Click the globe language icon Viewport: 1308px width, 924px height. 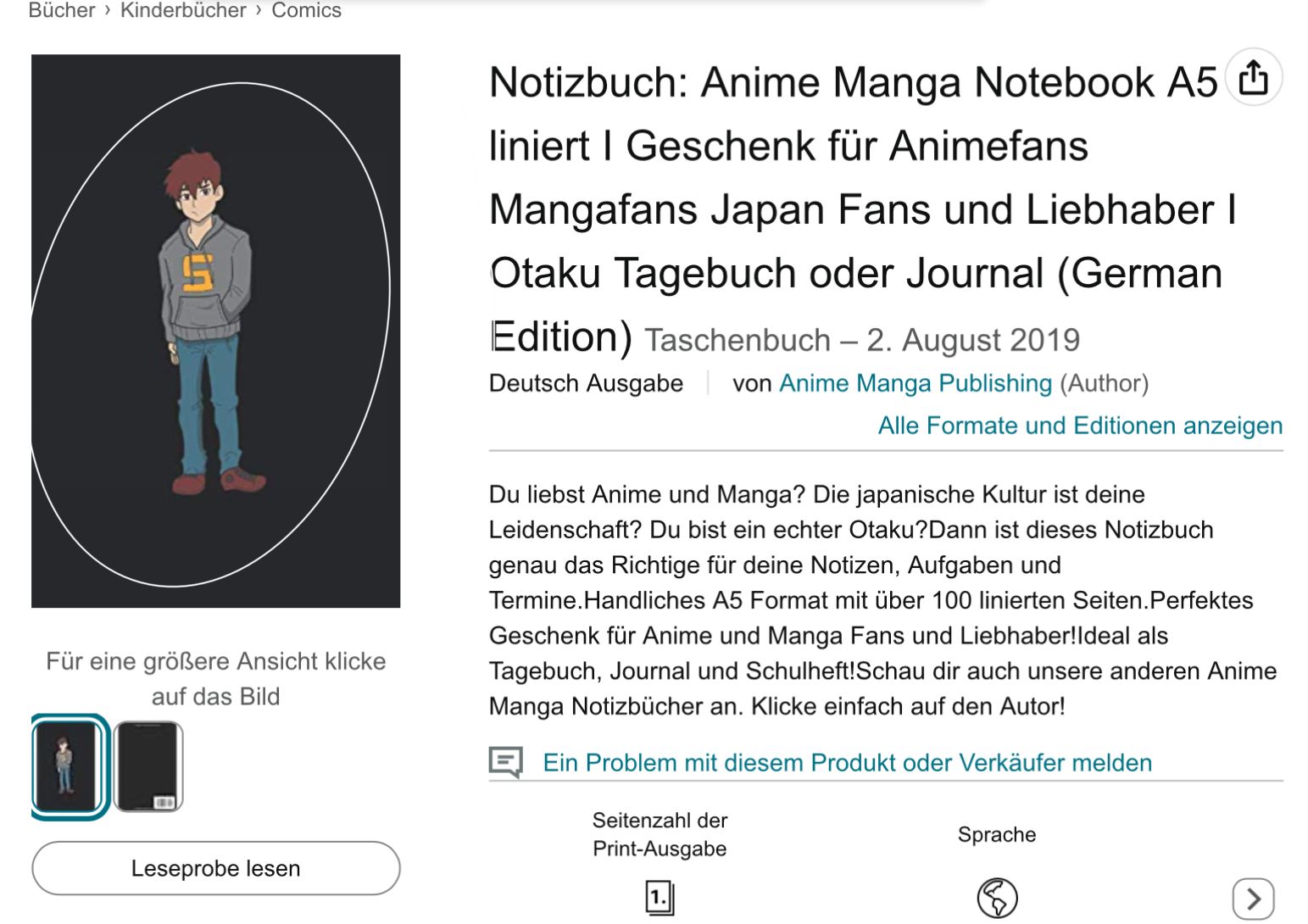(x=997, y=898)
